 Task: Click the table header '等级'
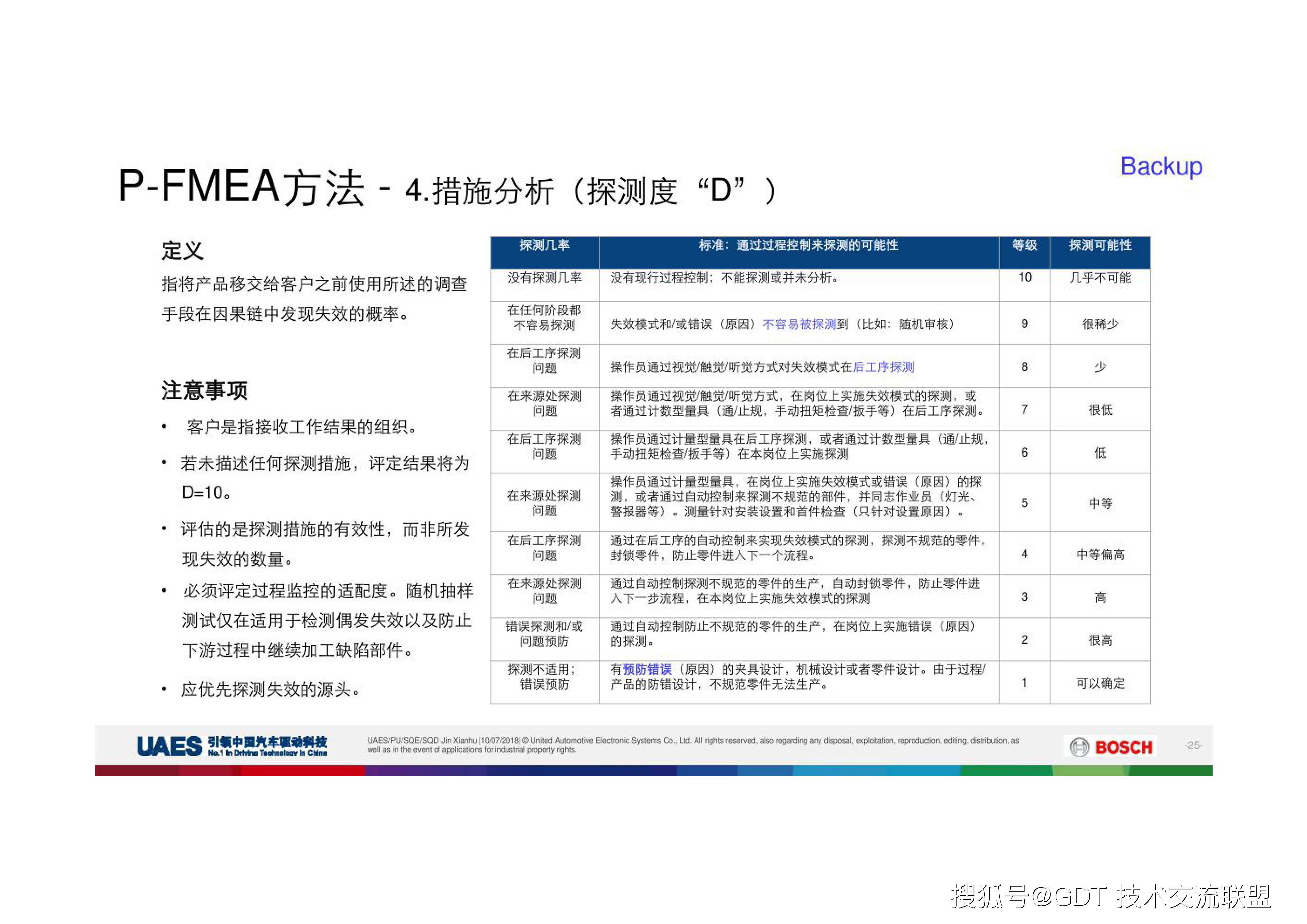1024,245
